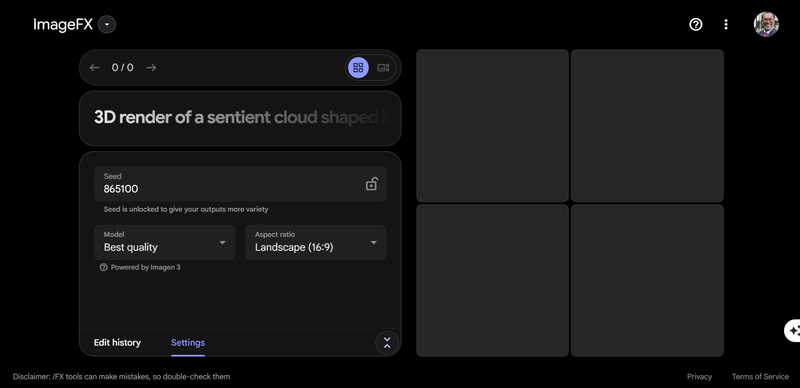Select the top-left image placeholder
Viewport: 800px width, 388px height.
click(x=492, y=126)
